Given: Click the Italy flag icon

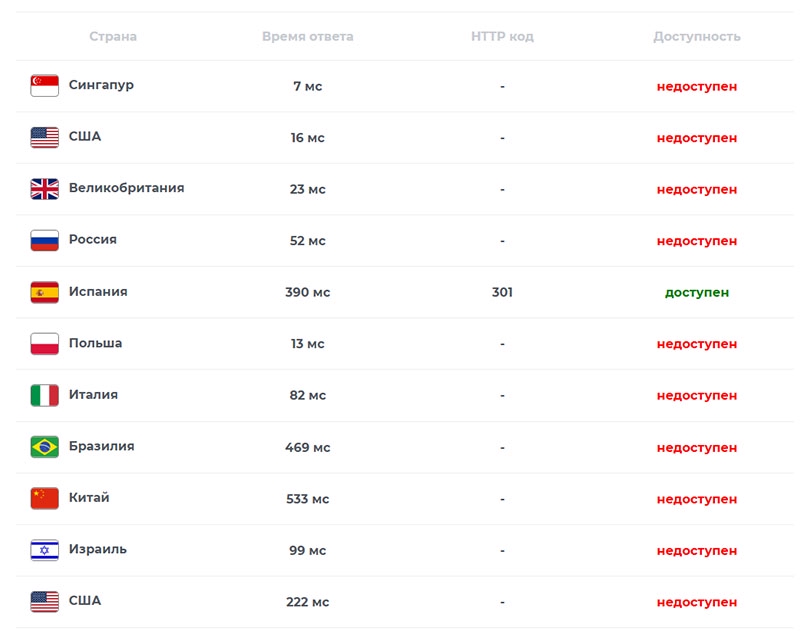Looking at the screenshot, I should pos(44,395).
